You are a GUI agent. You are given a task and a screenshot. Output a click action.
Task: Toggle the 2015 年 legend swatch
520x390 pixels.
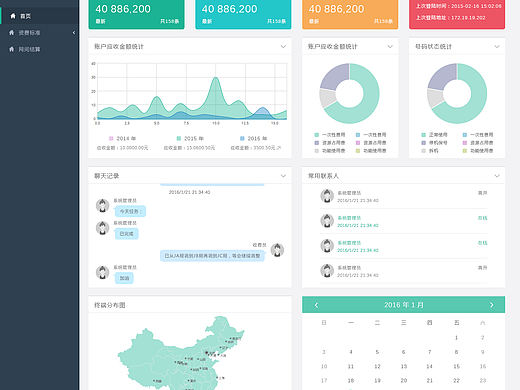179,138
